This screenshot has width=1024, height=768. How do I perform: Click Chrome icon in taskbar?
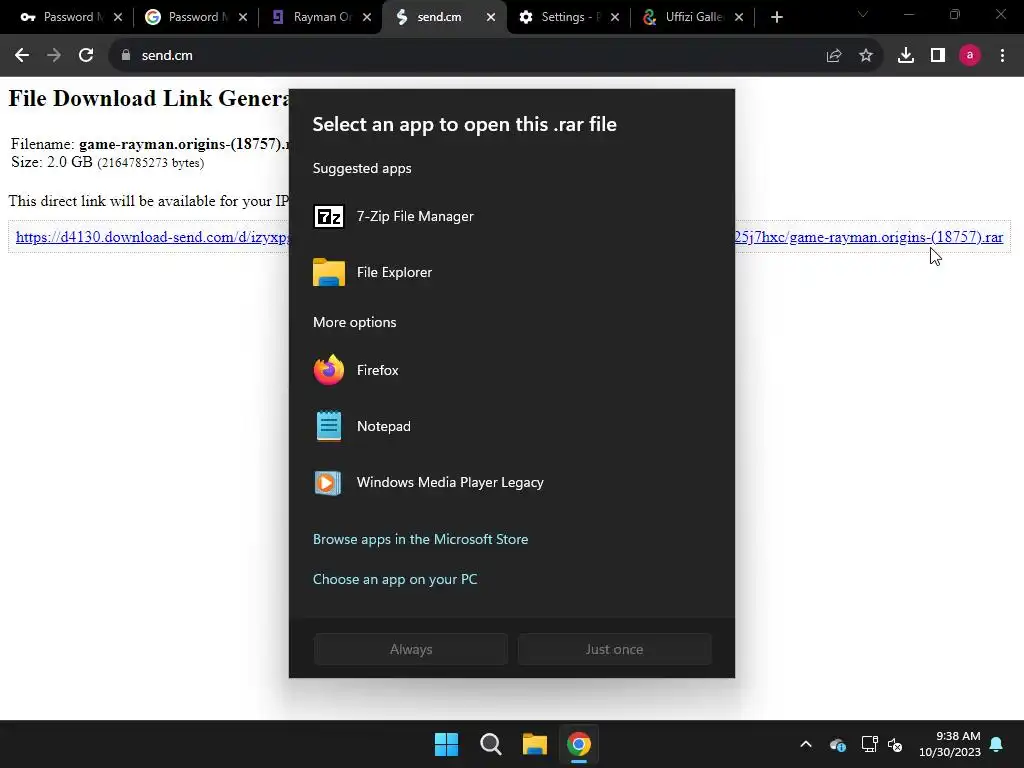point(579,744)
